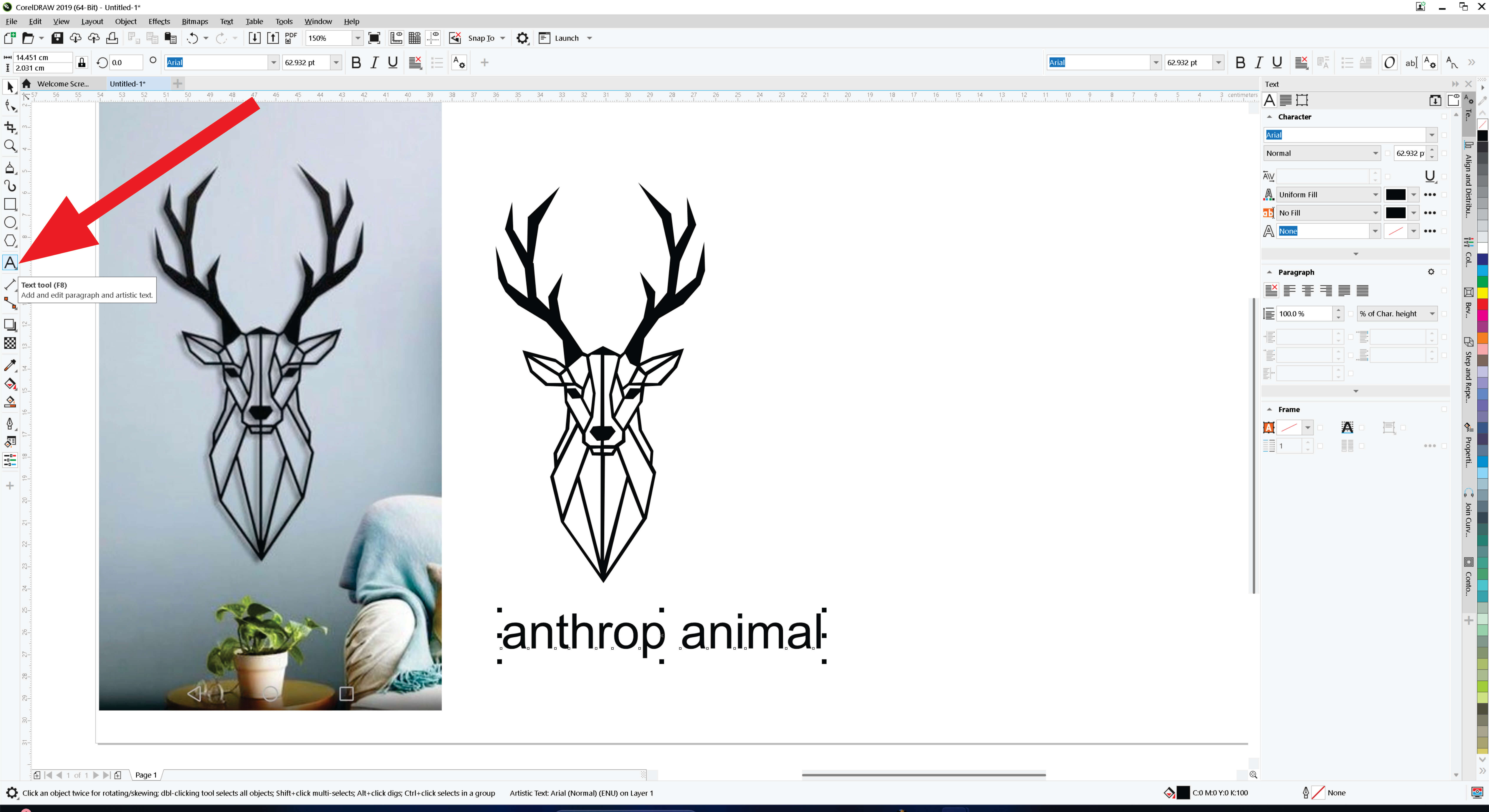This screenshot has width=1489, height=812.
Task: Open the Options gear in toolbar
Action: 523,38
